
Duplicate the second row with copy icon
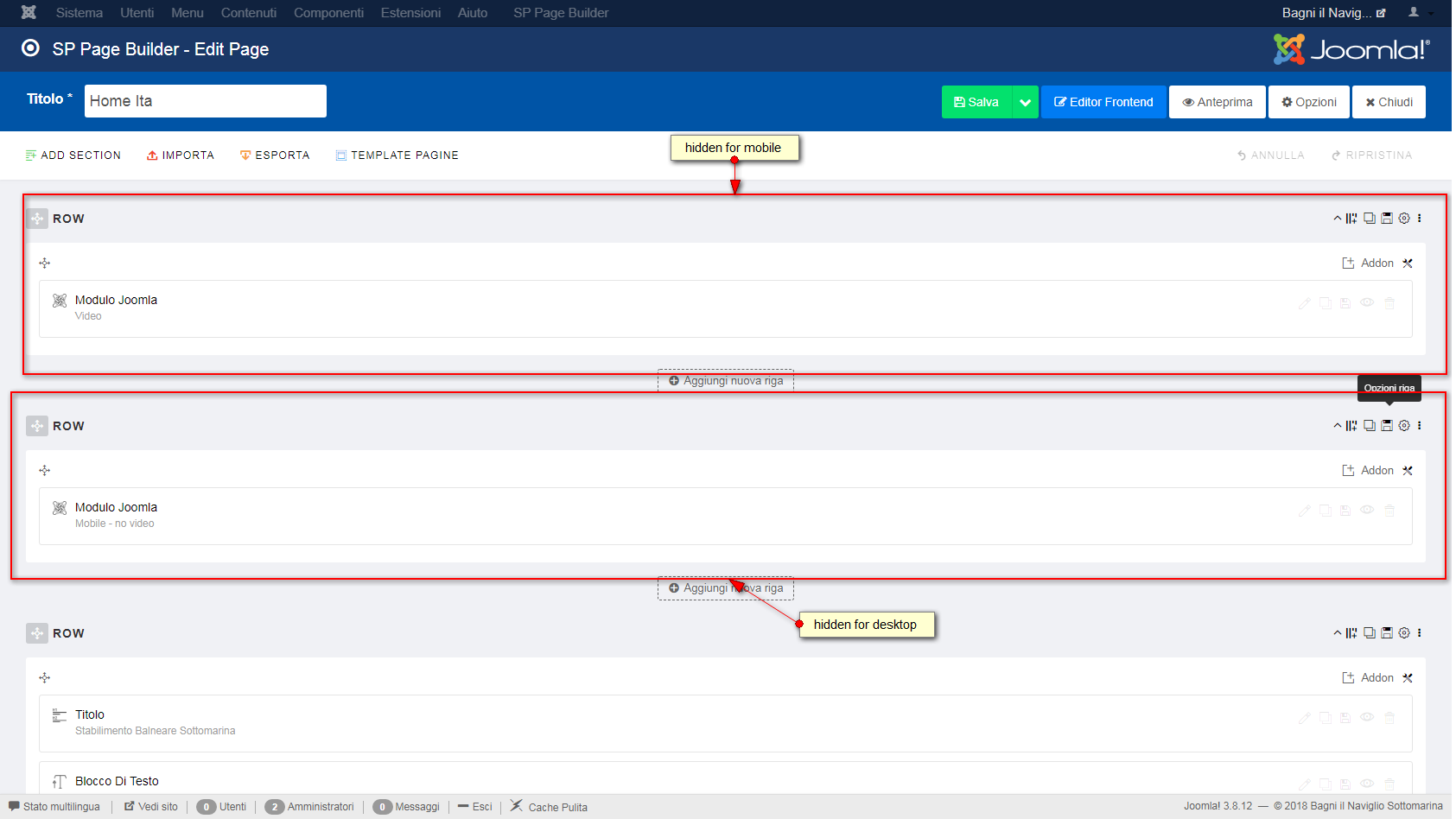[x=1370, y=426]
